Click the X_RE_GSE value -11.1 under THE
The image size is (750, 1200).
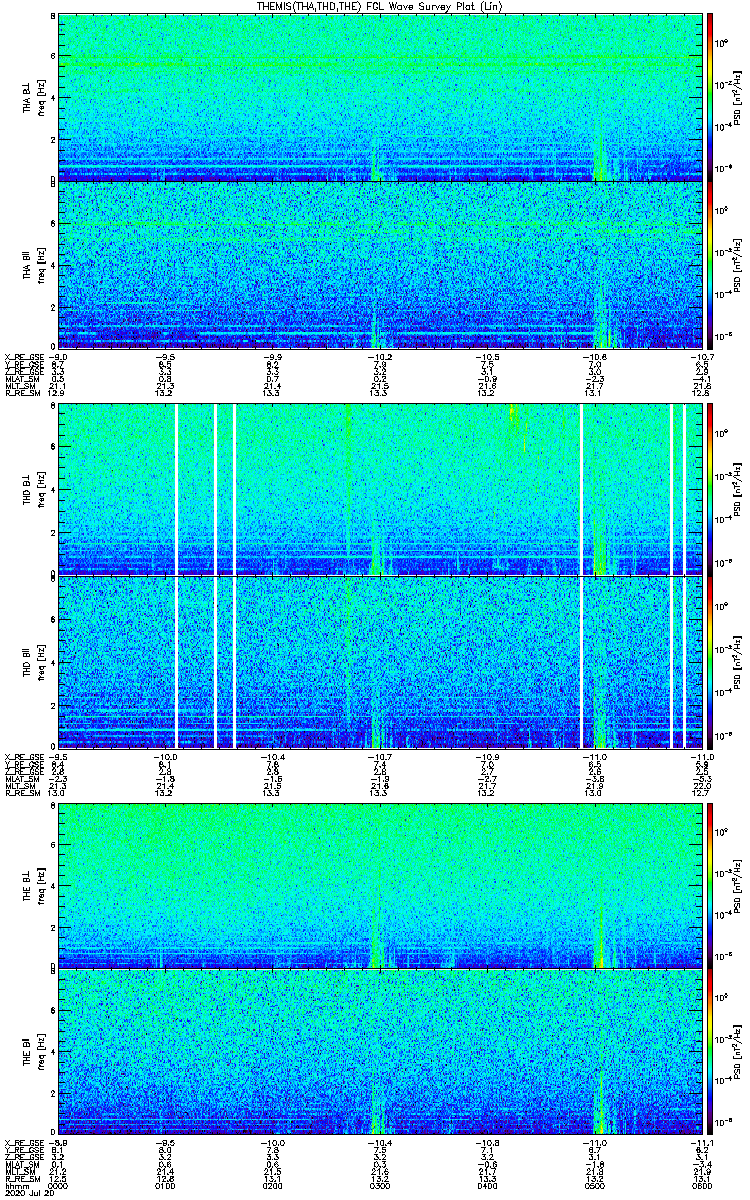click(703, 1143)
